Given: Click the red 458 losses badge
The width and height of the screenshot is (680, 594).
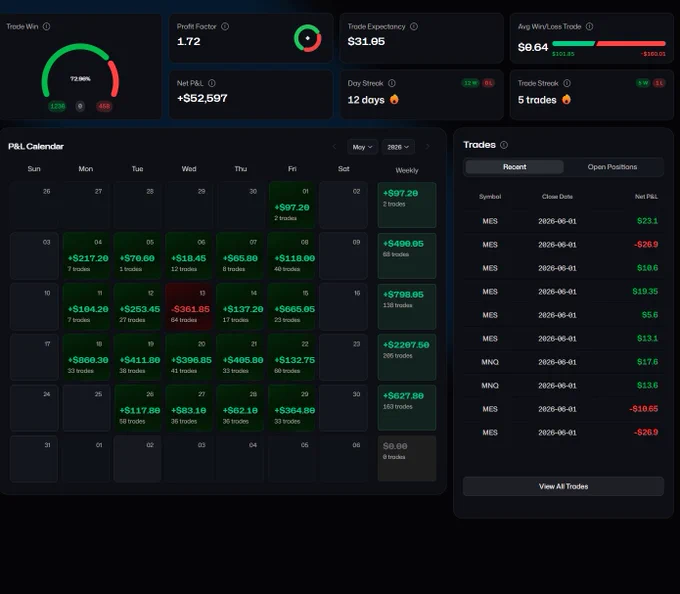Looking at the screenshot, I should tap(104, 106).
